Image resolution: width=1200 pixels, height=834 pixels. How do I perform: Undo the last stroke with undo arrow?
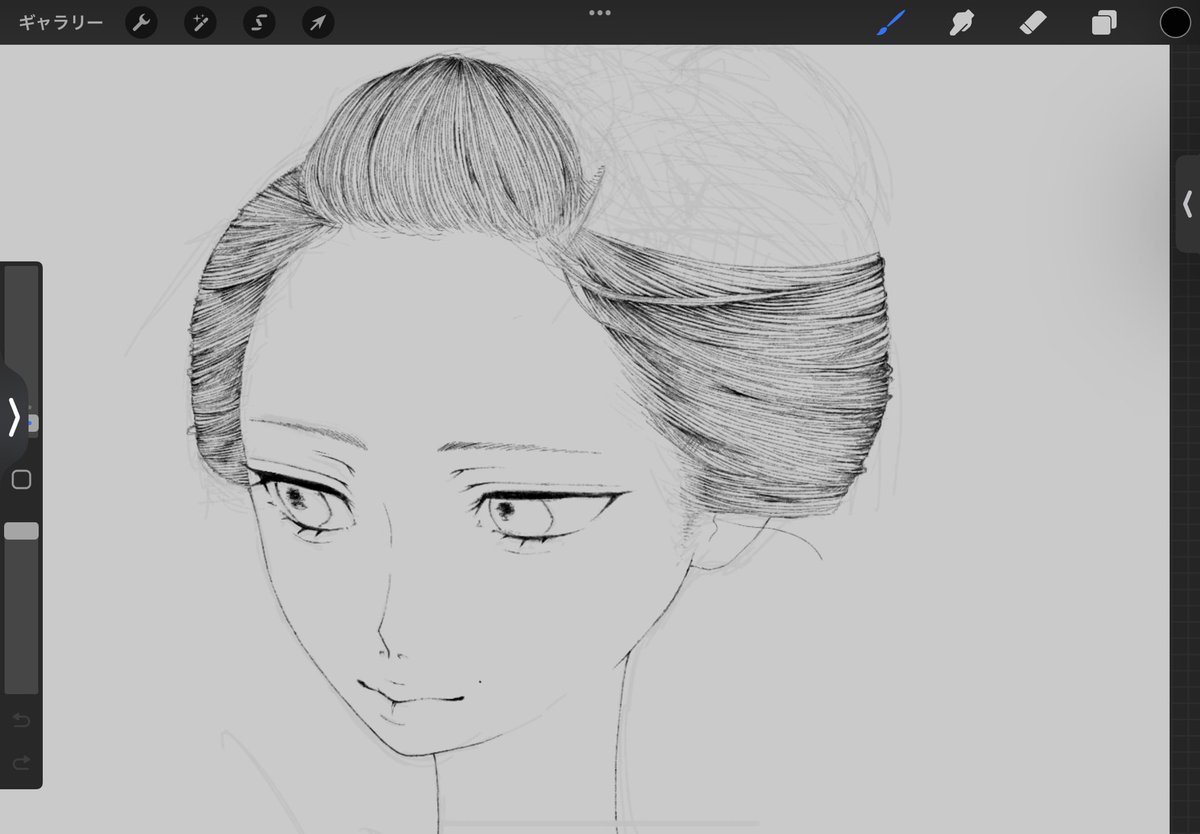point(21,721)
